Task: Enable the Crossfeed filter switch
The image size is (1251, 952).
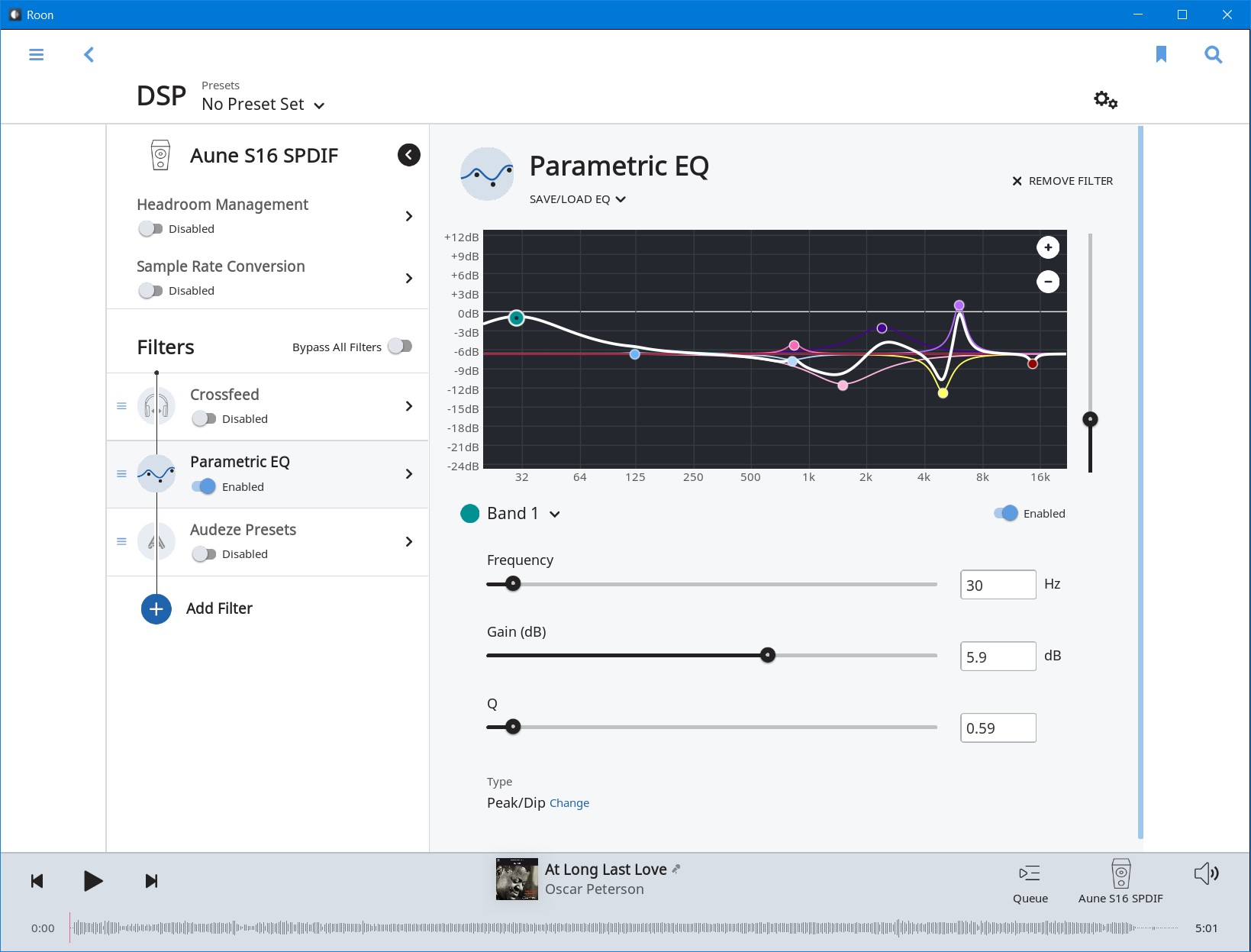Action: click(x=204, y=418)
